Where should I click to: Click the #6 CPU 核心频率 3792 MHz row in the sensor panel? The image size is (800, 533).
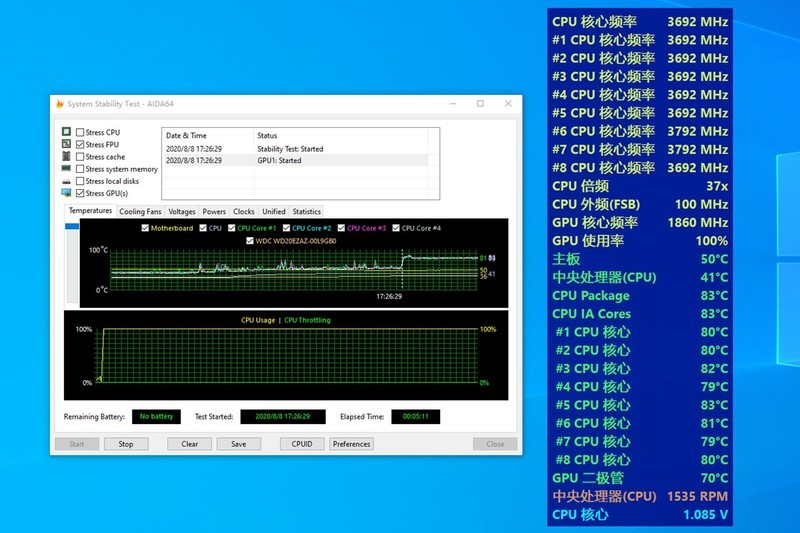coord(640,131)
